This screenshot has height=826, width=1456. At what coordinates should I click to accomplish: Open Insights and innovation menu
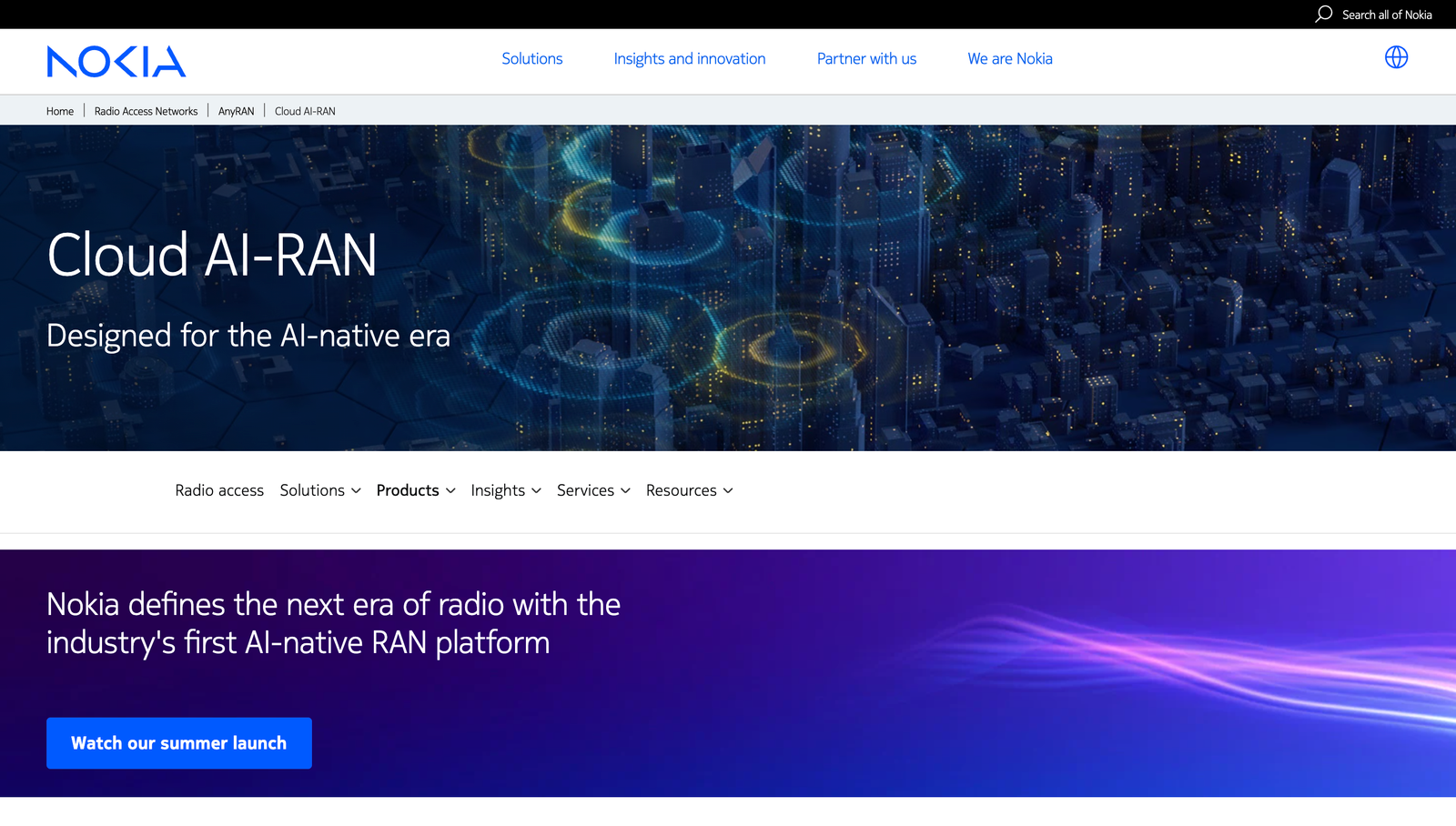(x=690, y=58)
